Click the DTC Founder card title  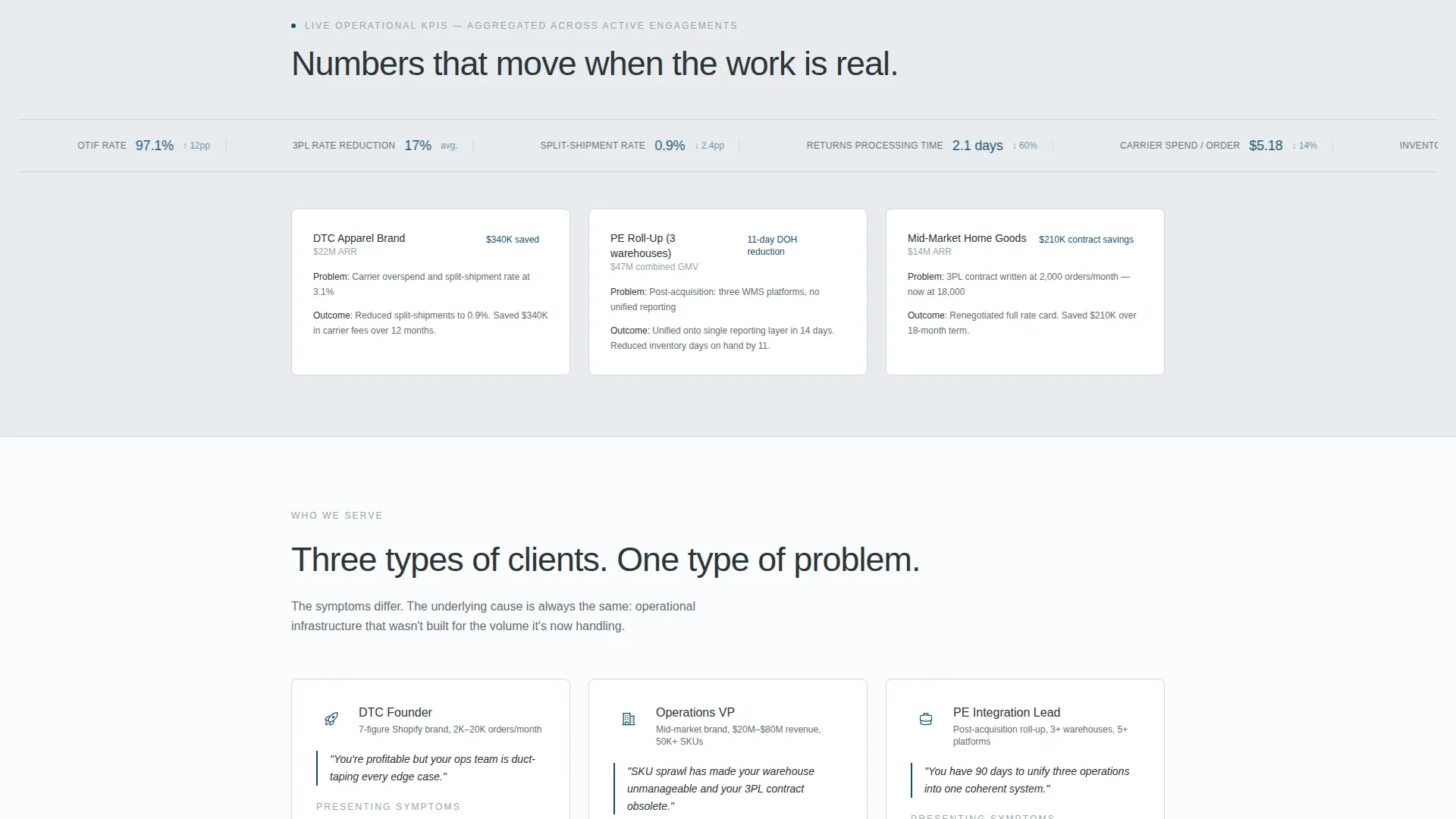point(395,713)
